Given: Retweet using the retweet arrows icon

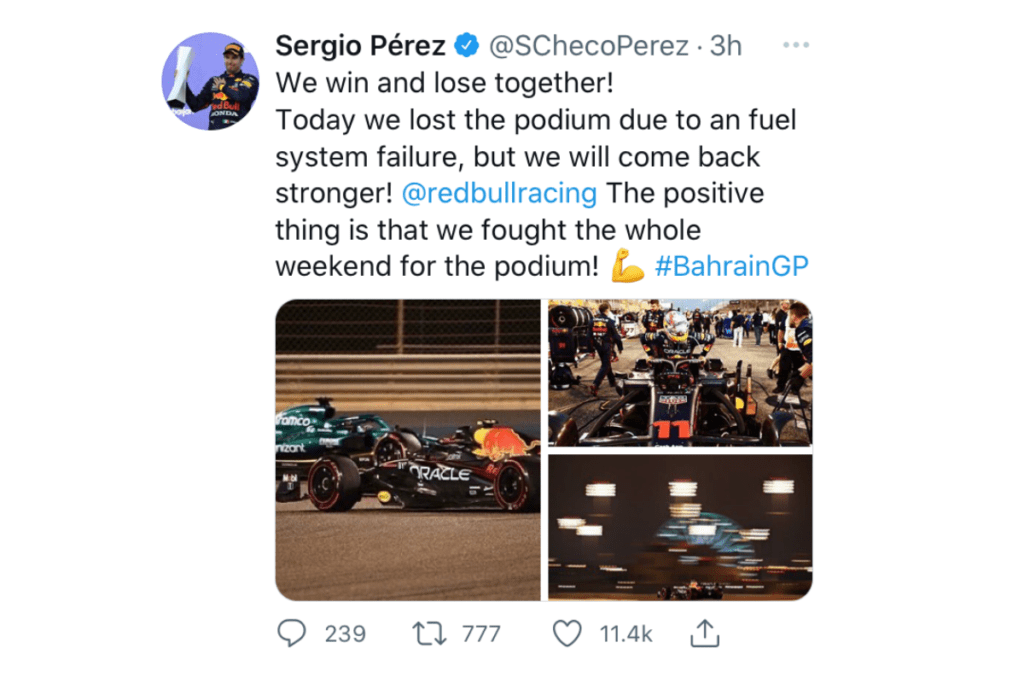Looking at the screenshot, I should tap(428, 633).
